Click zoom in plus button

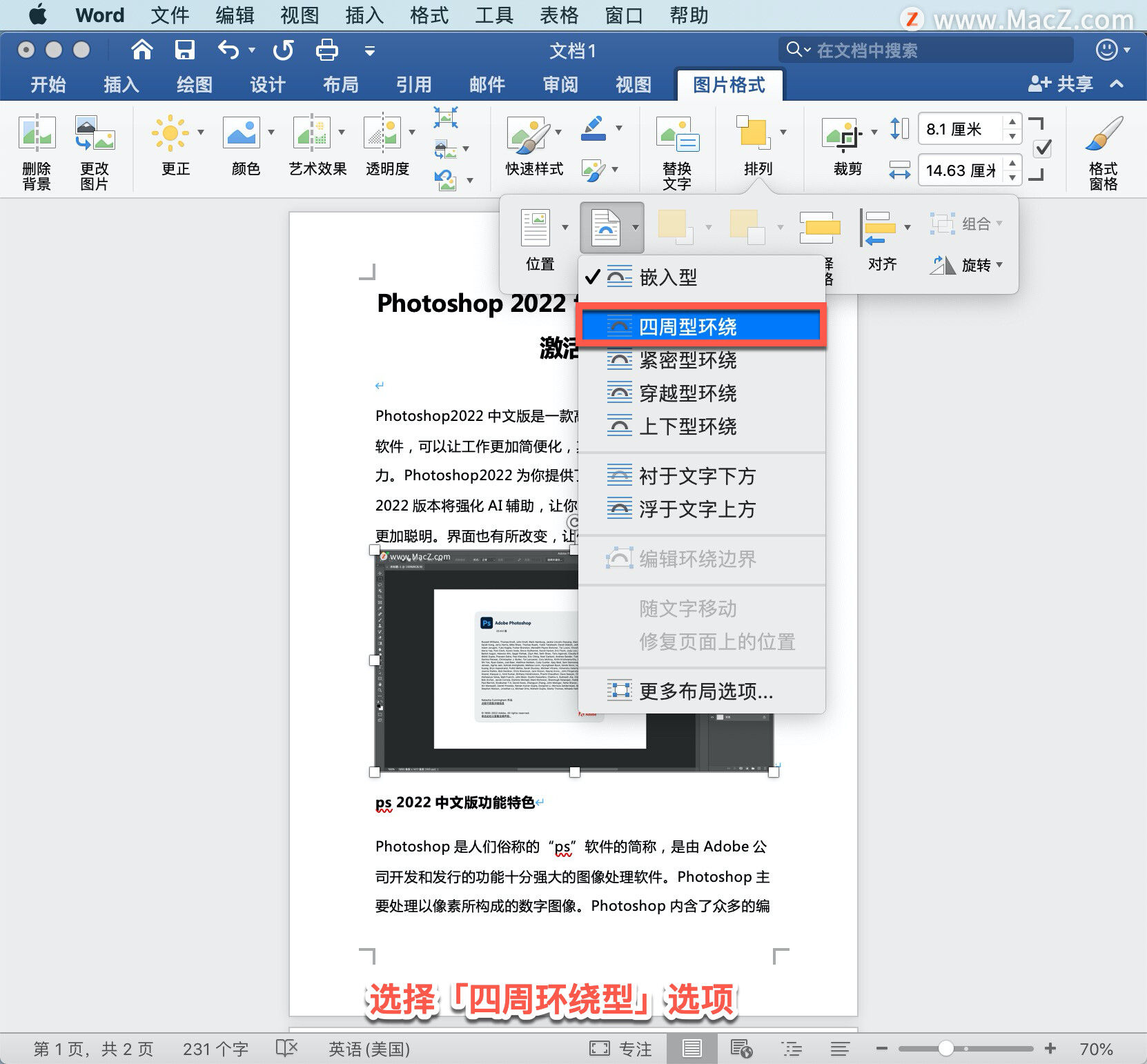click(x=1050, y=1049)
